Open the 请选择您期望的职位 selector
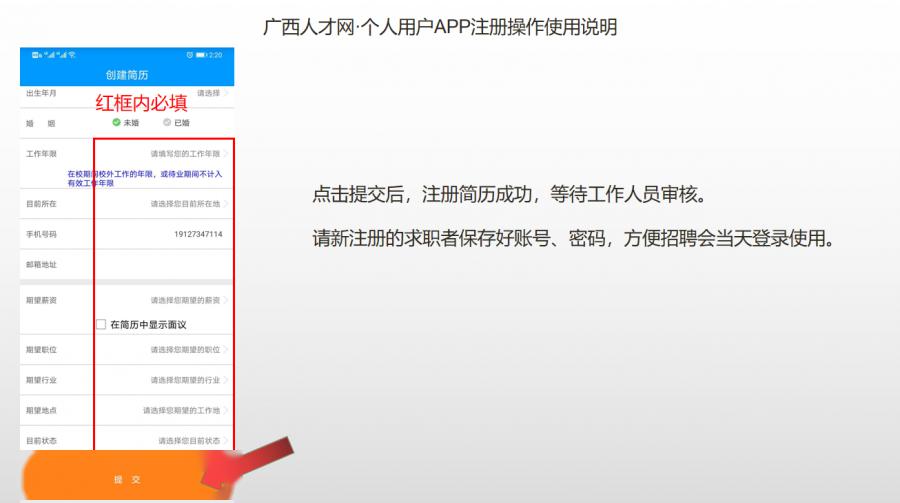 click(x=189, y=350)
